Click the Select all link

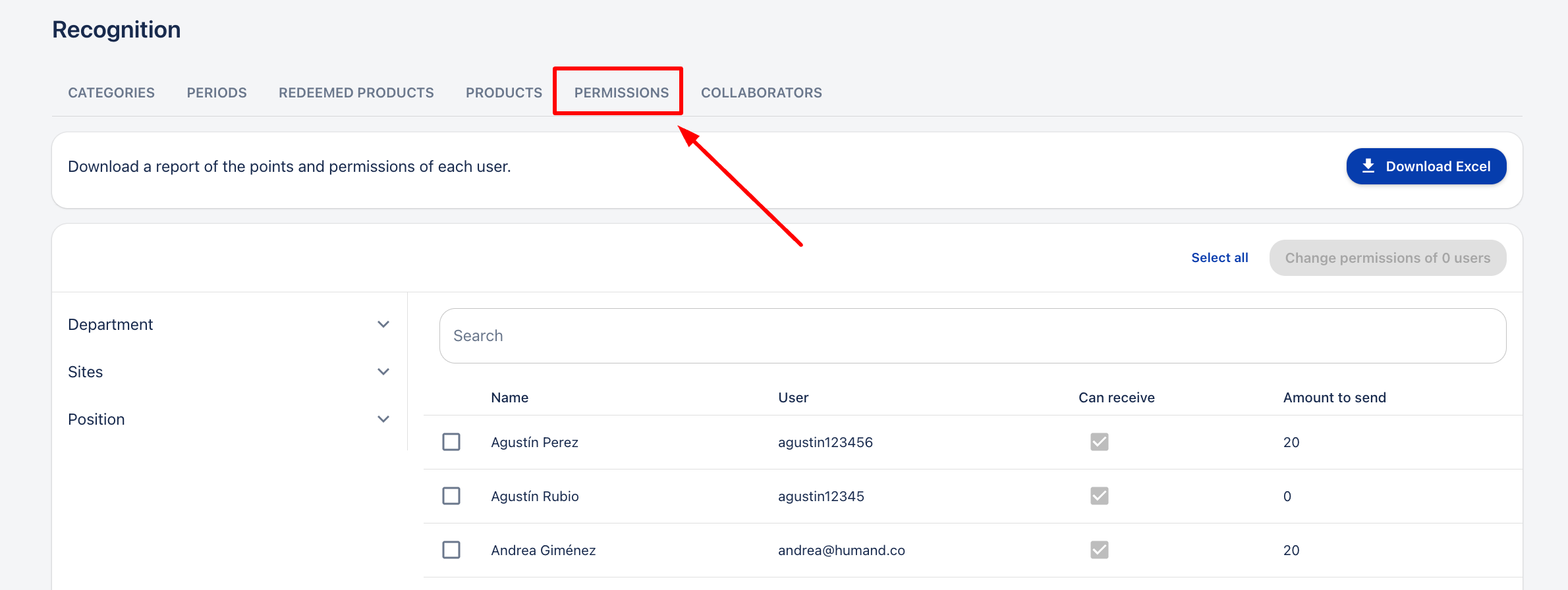tap(1219, 257)
